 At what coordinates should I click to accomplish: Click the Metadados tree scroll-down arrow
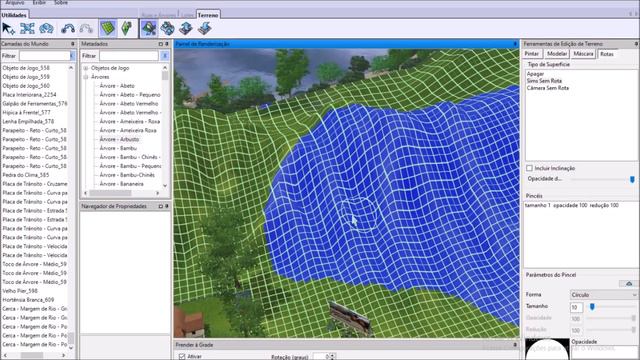point(165,185)
